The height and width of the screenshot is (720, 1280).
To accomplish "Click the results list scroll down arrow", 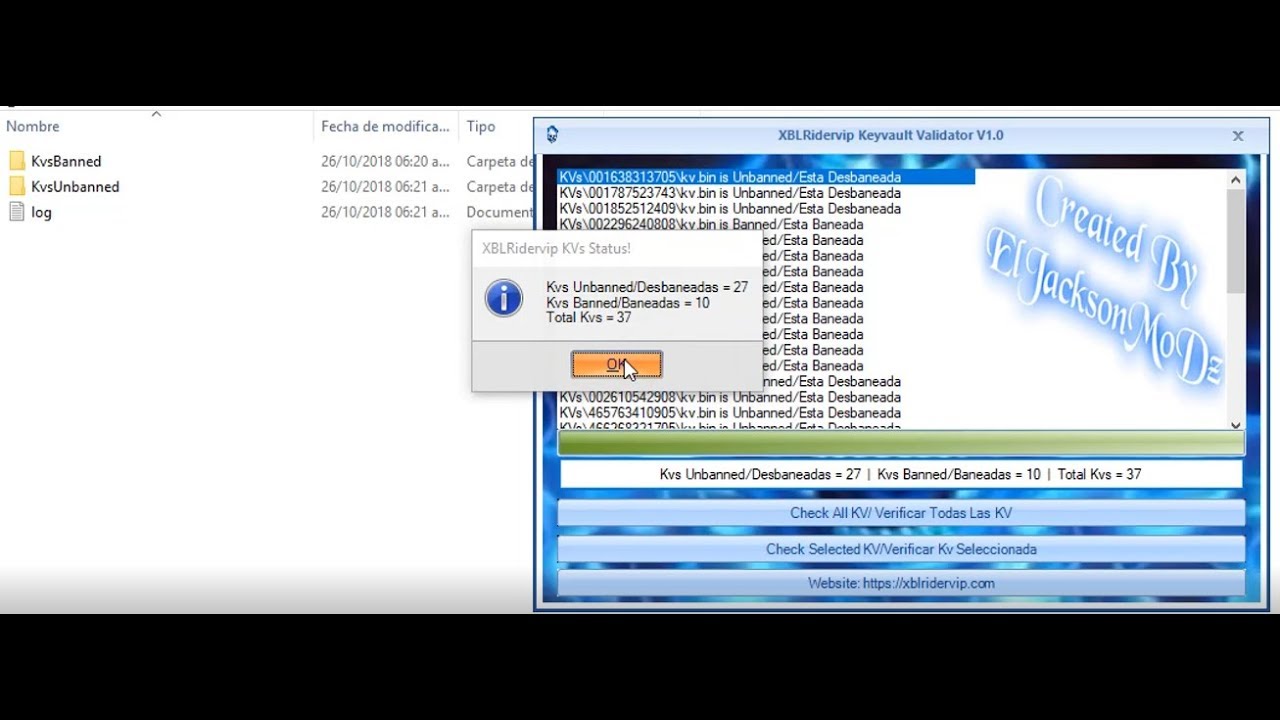I will tap(1236, 424).
